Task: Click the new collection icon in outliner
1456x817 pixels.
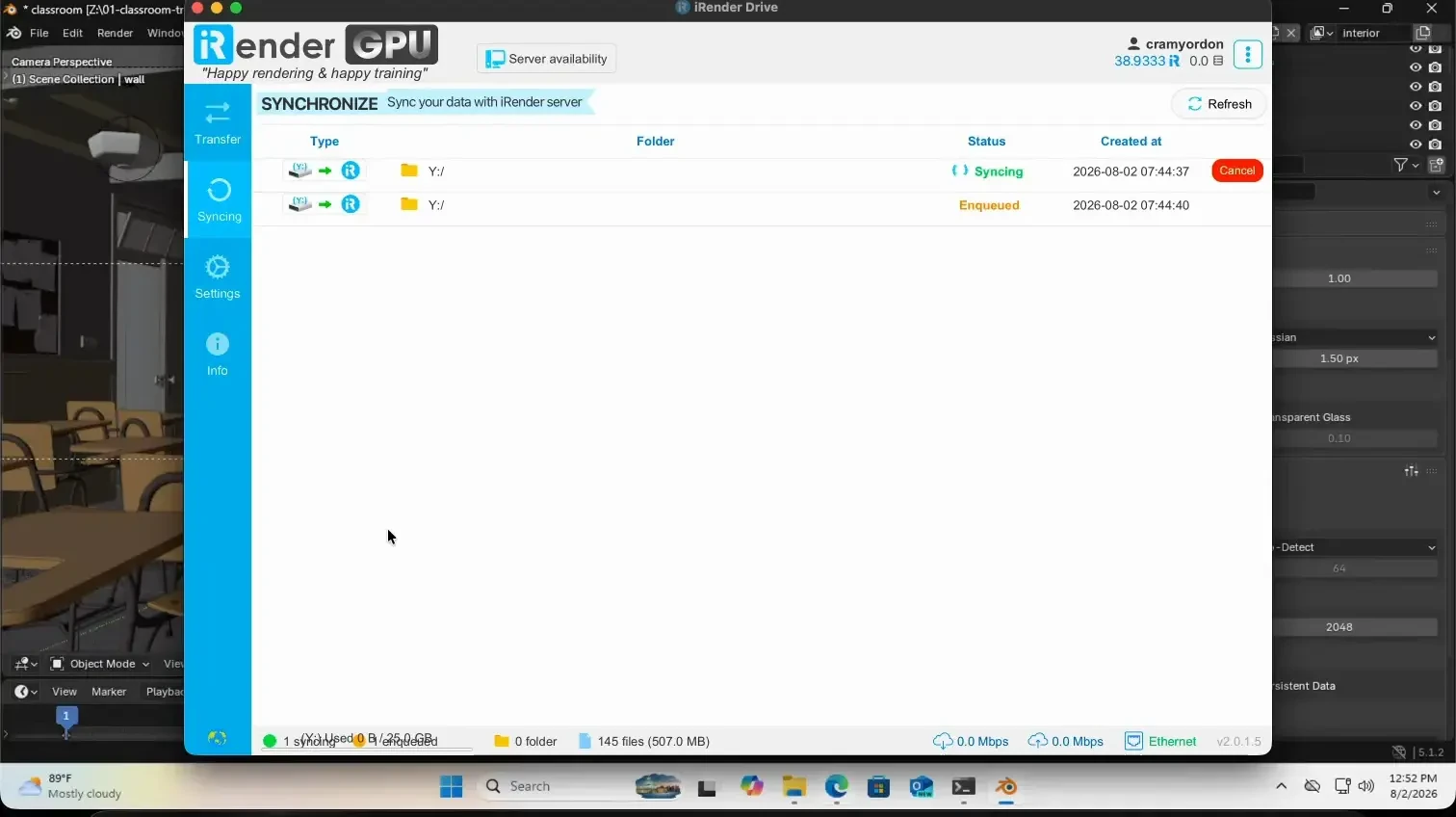Action: pyautogui.click(x=1436, y=165)
